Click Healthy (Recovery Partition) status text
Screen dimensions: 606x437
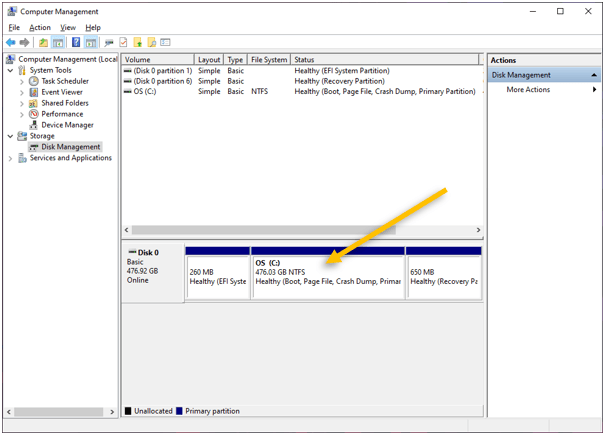point(339,81)
